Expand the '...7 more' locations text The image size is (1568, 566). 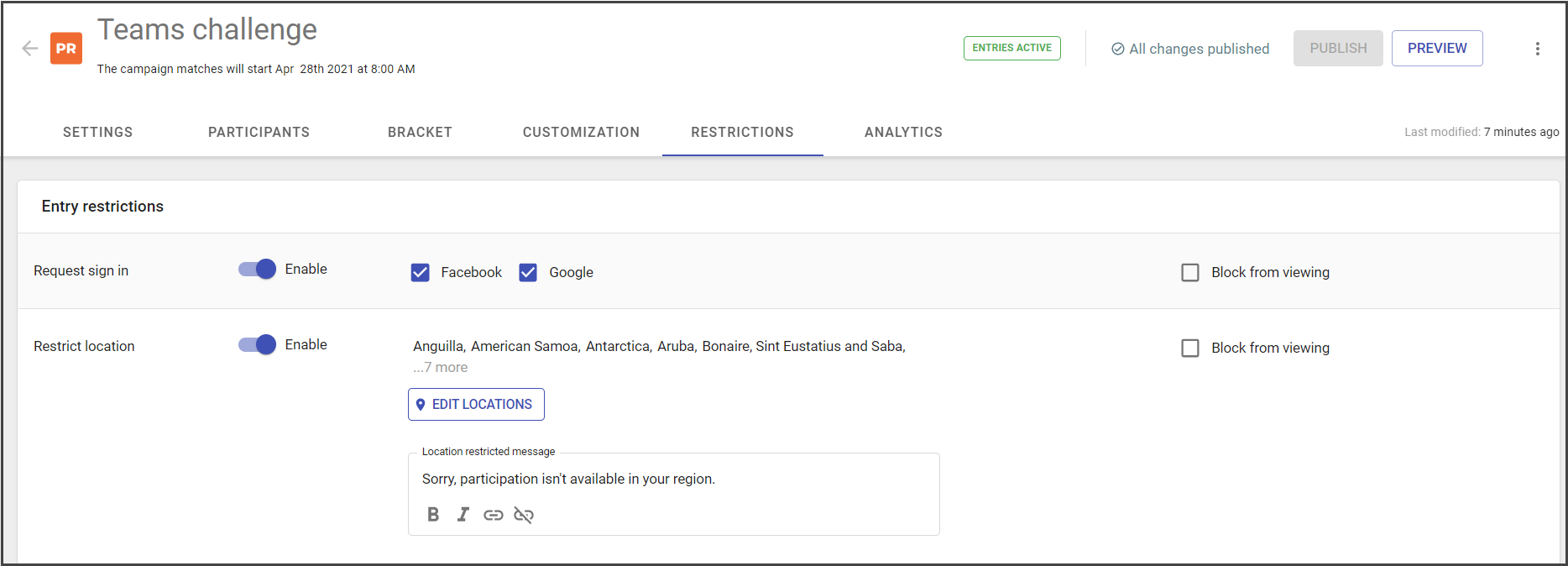click(441, 367)
